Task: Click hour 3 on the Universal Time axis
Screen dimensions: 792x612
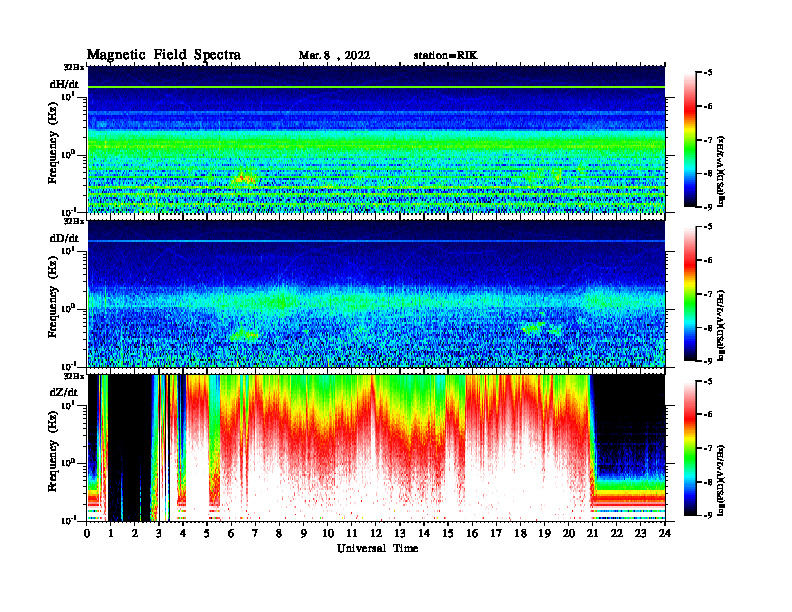Action: click(159, 533)
